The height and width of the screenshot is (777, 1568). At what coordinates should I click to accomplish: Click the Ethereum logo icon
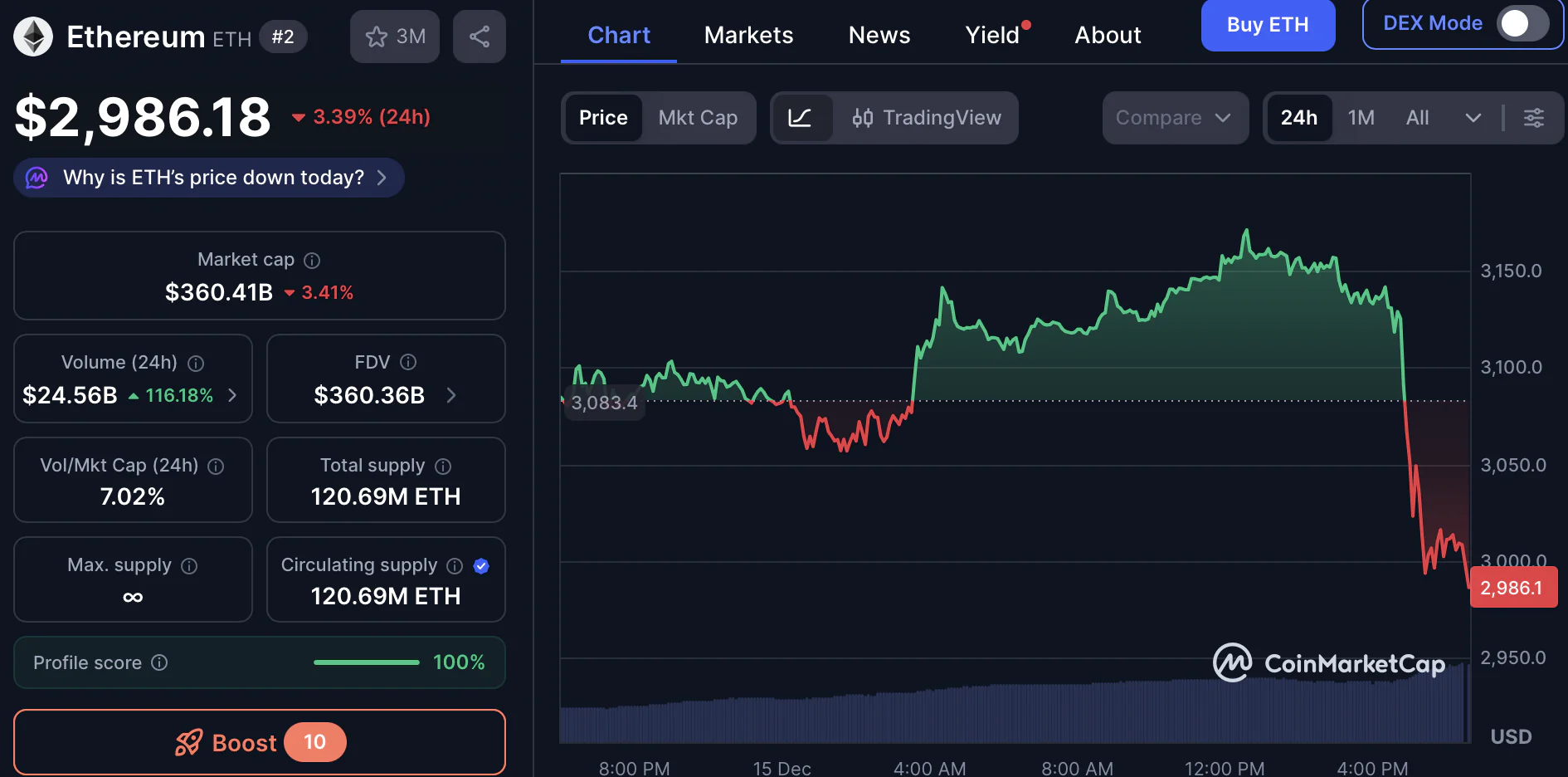[33, 37]
